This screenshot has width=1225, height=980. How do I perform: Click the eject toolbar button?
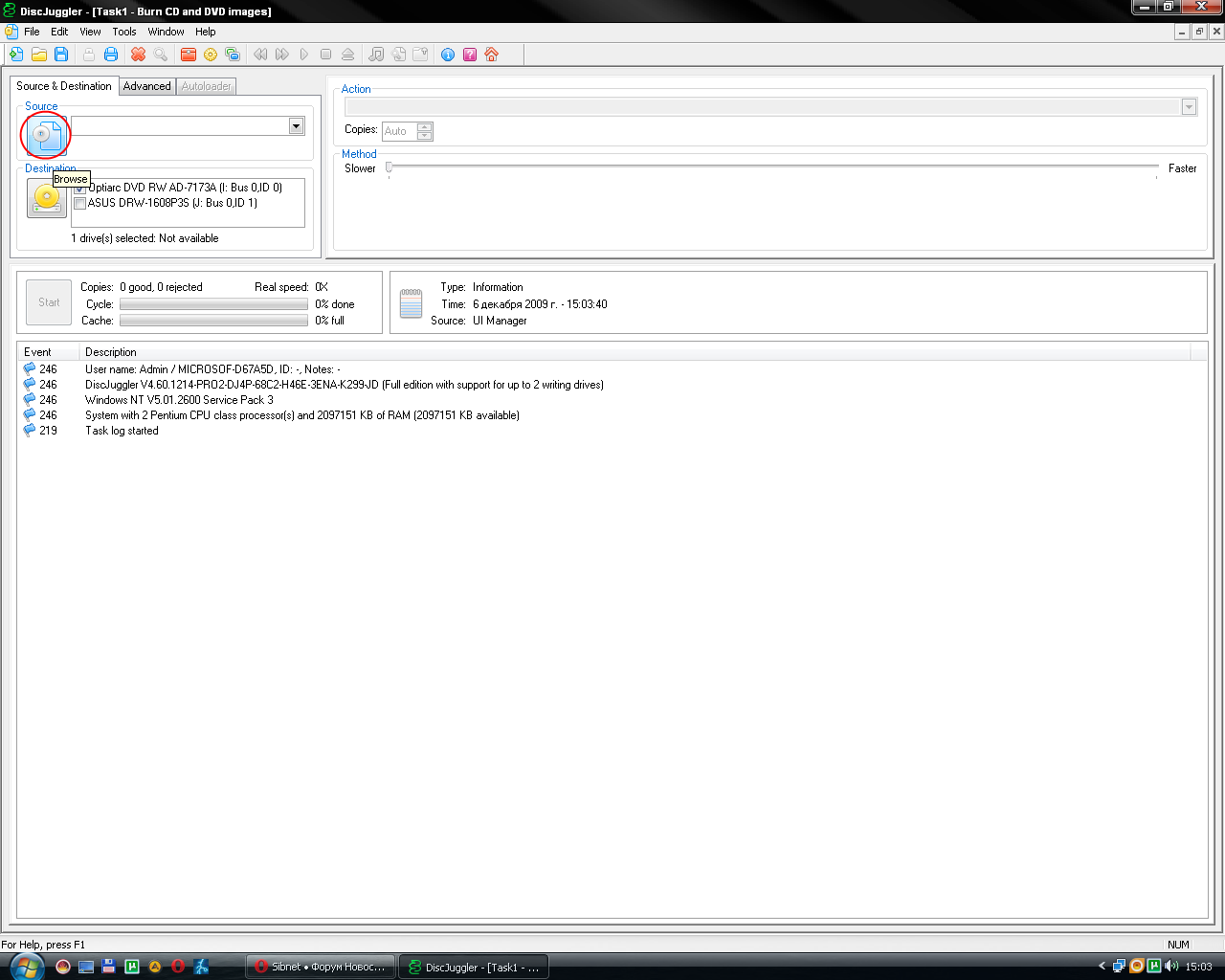tap(348, 55)
